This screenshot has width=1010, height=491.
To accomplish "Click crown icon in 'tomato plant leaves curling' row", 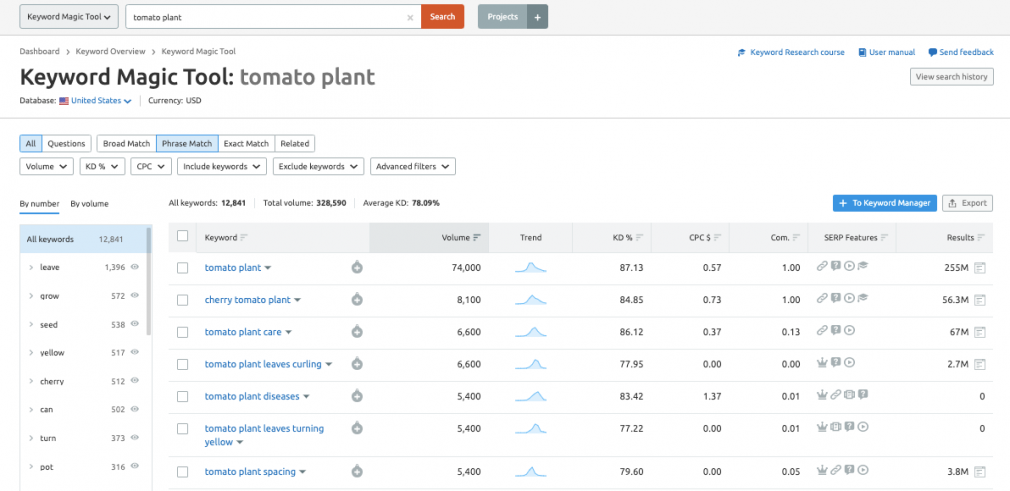I will 821,363.
